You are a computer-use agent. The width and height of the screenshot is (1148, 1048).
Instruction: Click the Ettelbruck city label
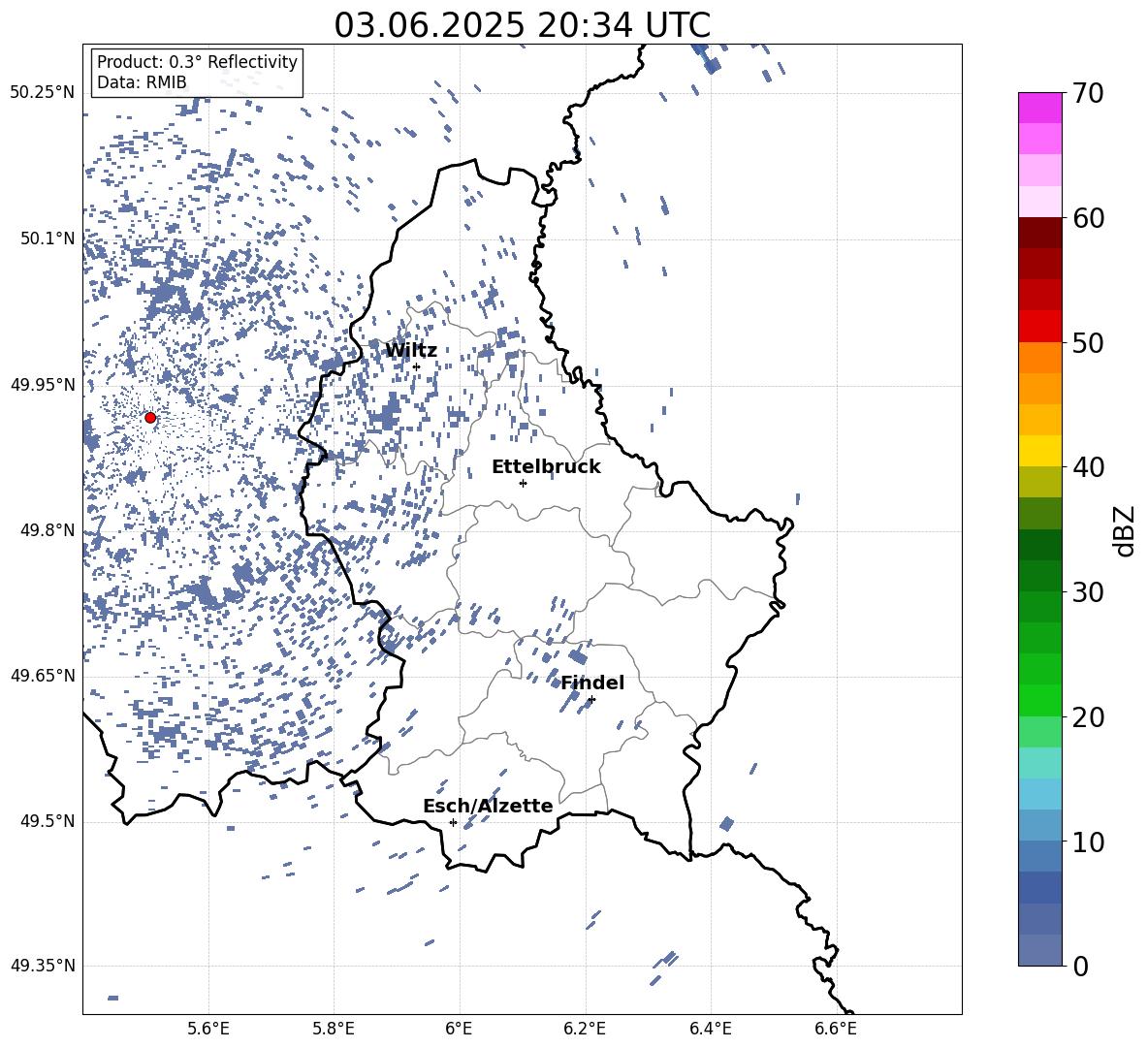[546, 467]
